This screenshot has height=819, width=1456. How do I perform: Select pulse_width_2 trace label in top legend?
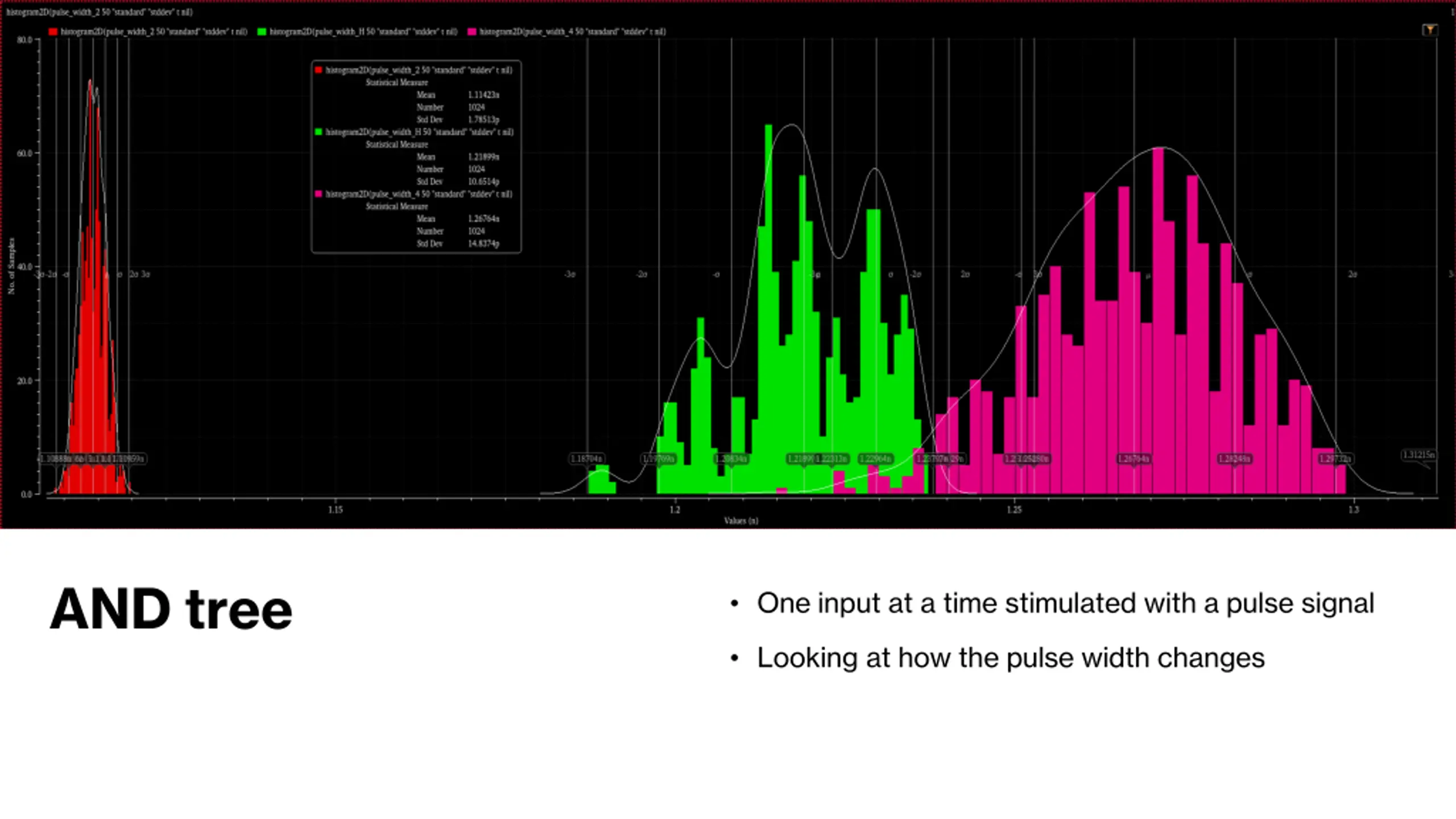click(x=154, y=32)
